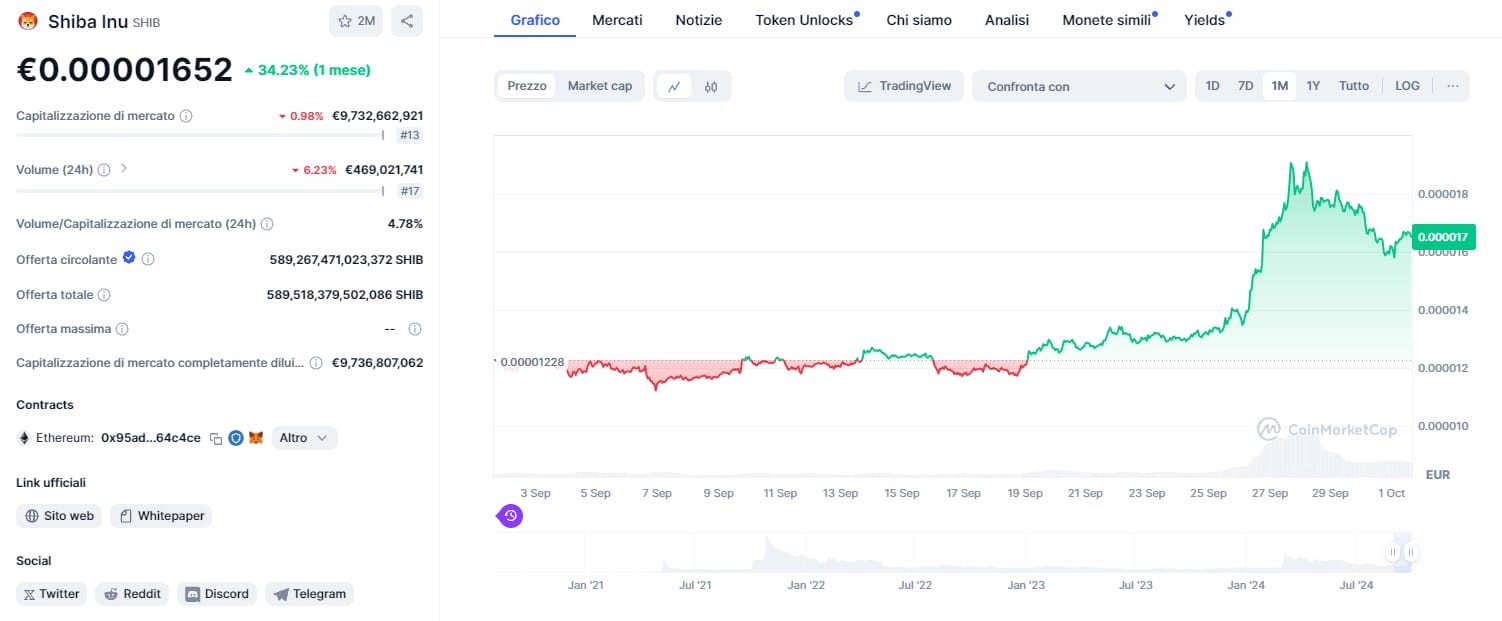Set chart range to Tutto
Image resolution: width=1502 pixels, height=621 pixels.
coord(1354,86)
